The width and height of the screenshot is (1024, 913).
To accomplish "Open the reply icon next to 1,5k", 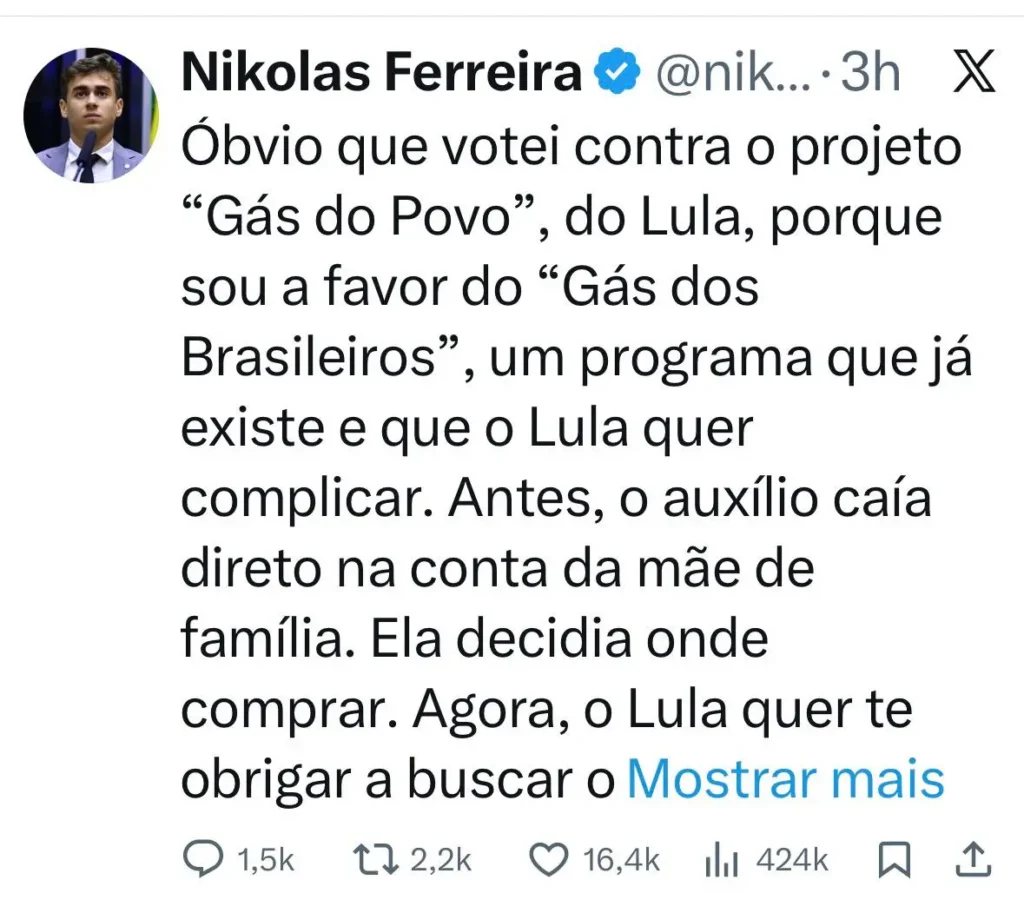I will pos(204,856).
